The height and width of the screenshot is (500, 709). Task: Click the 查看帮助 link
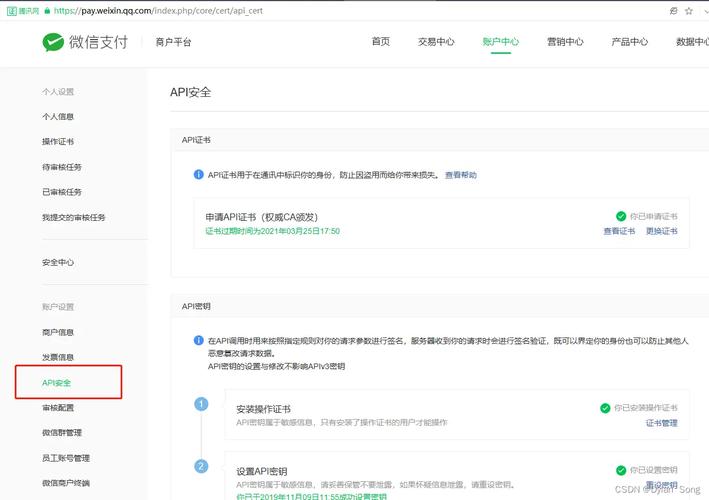tap(461, 175)
